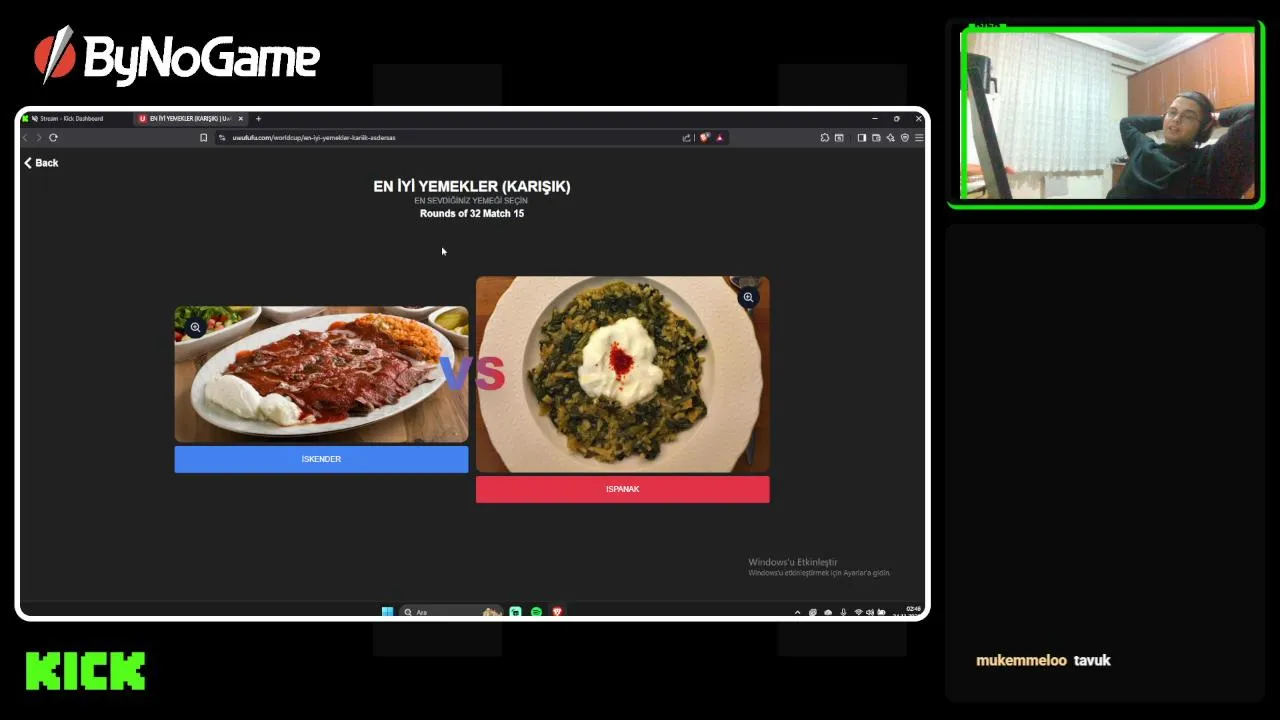Open Brave browser from the taskbar
The width and height of the screenshot is (1280, 720).
557,611
